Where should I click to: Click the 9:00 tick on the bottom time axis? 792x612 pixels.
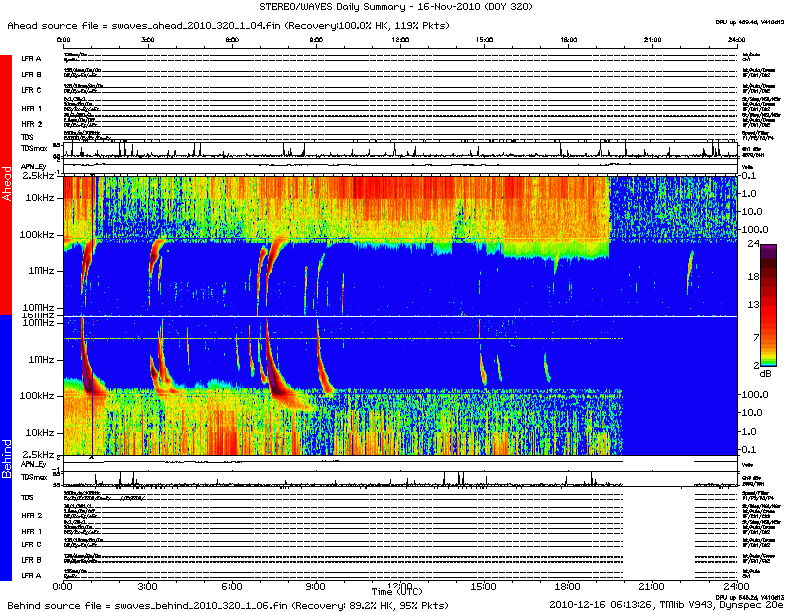click(x=317, y=586)
